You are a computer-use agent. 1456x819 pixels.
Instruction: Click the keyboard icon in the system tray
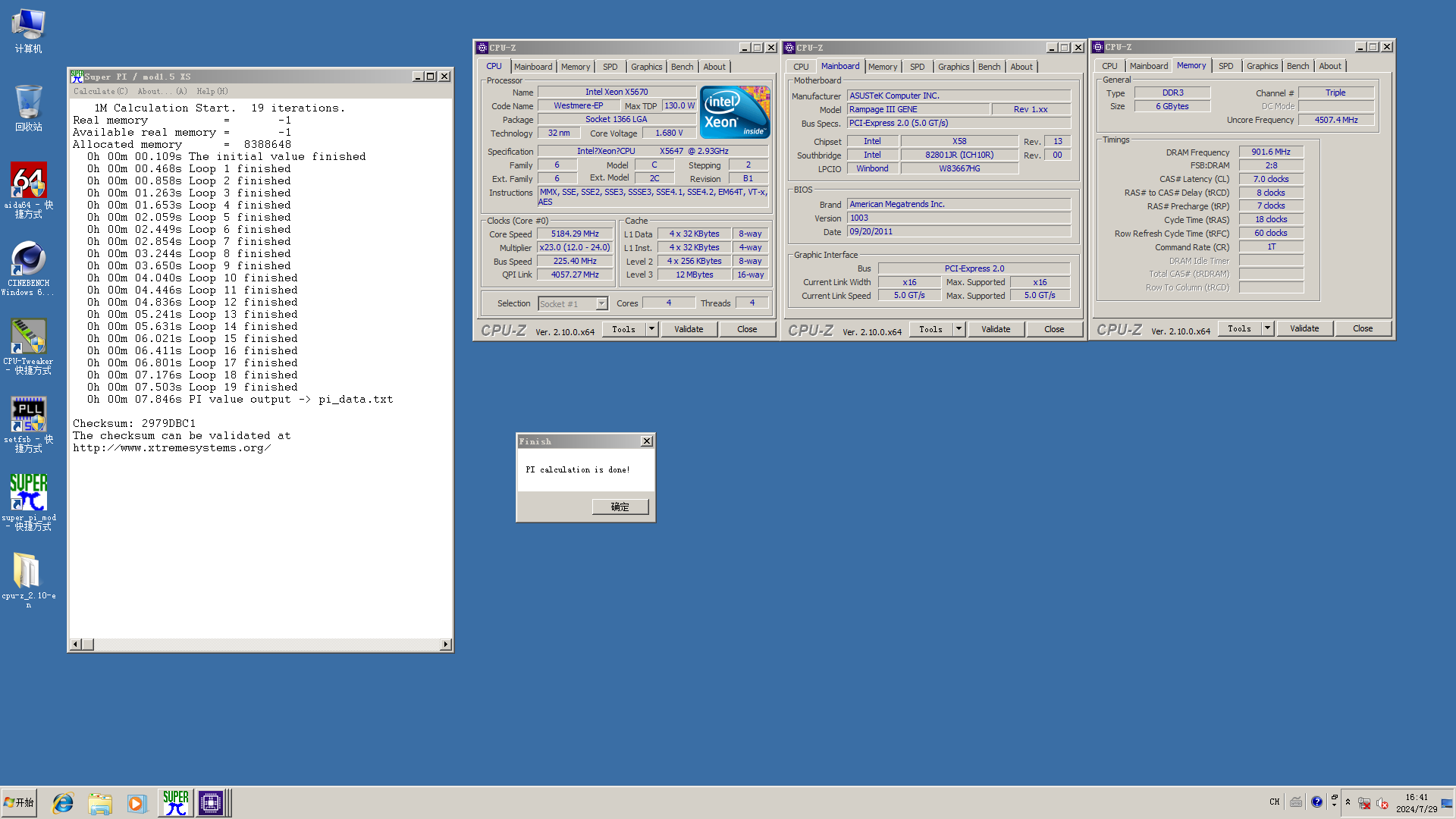(x=1296, y=802)
